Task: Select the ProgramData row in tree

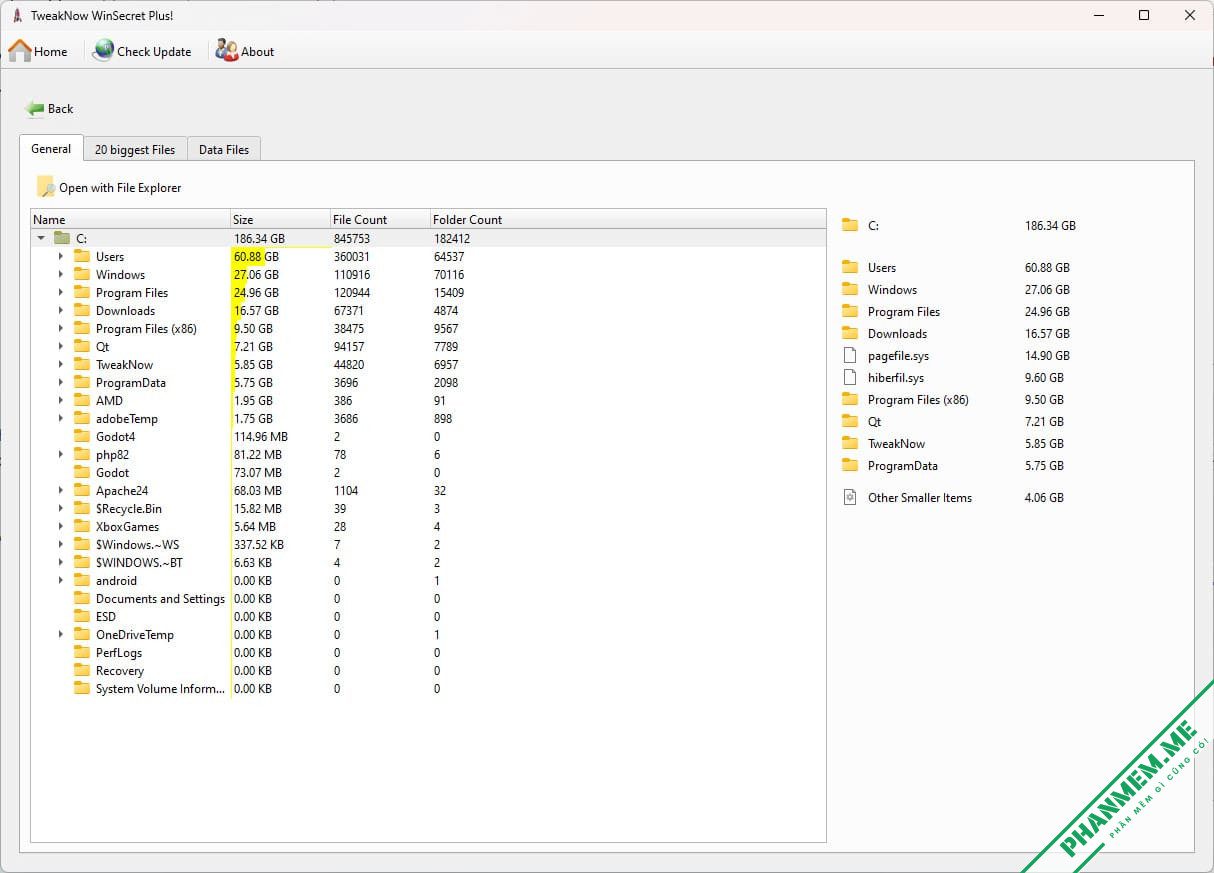Action: tap(428, 382)
